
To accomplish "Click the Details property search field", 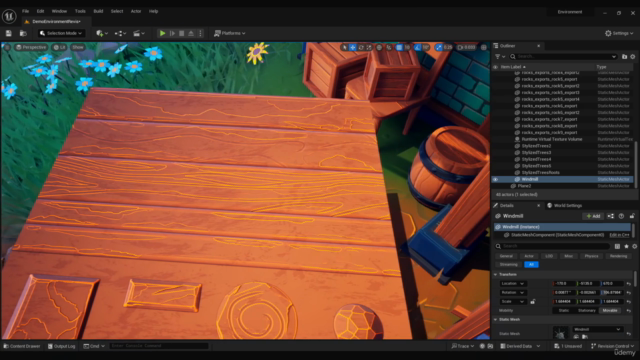I will [553, 246].
